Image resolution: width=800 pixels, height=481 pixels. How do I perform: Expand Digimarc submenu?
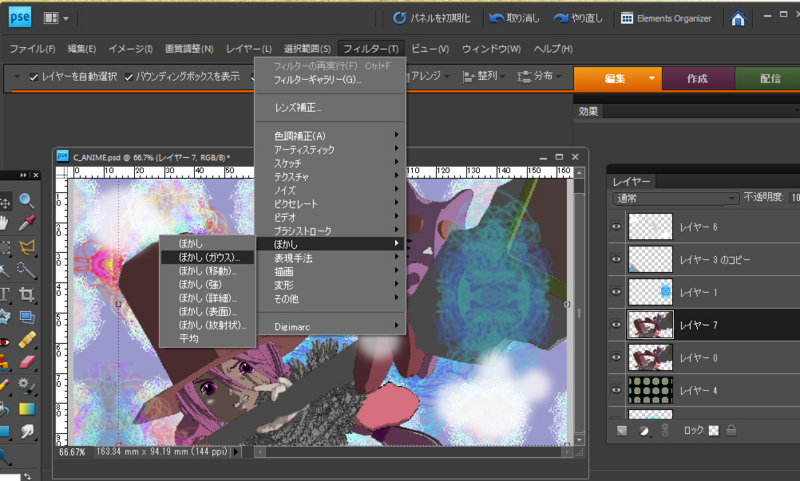pos(330,326)
